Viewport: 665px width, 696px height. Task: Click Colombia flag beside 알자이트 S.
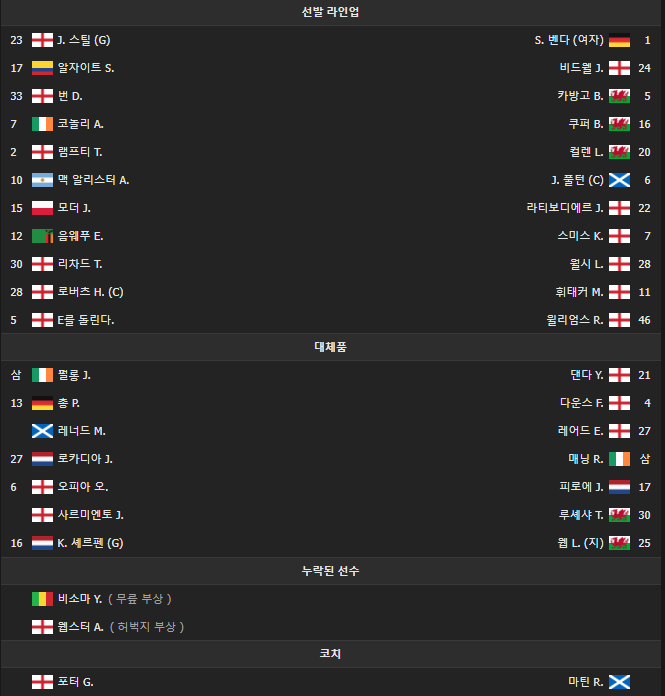point(42,68)
